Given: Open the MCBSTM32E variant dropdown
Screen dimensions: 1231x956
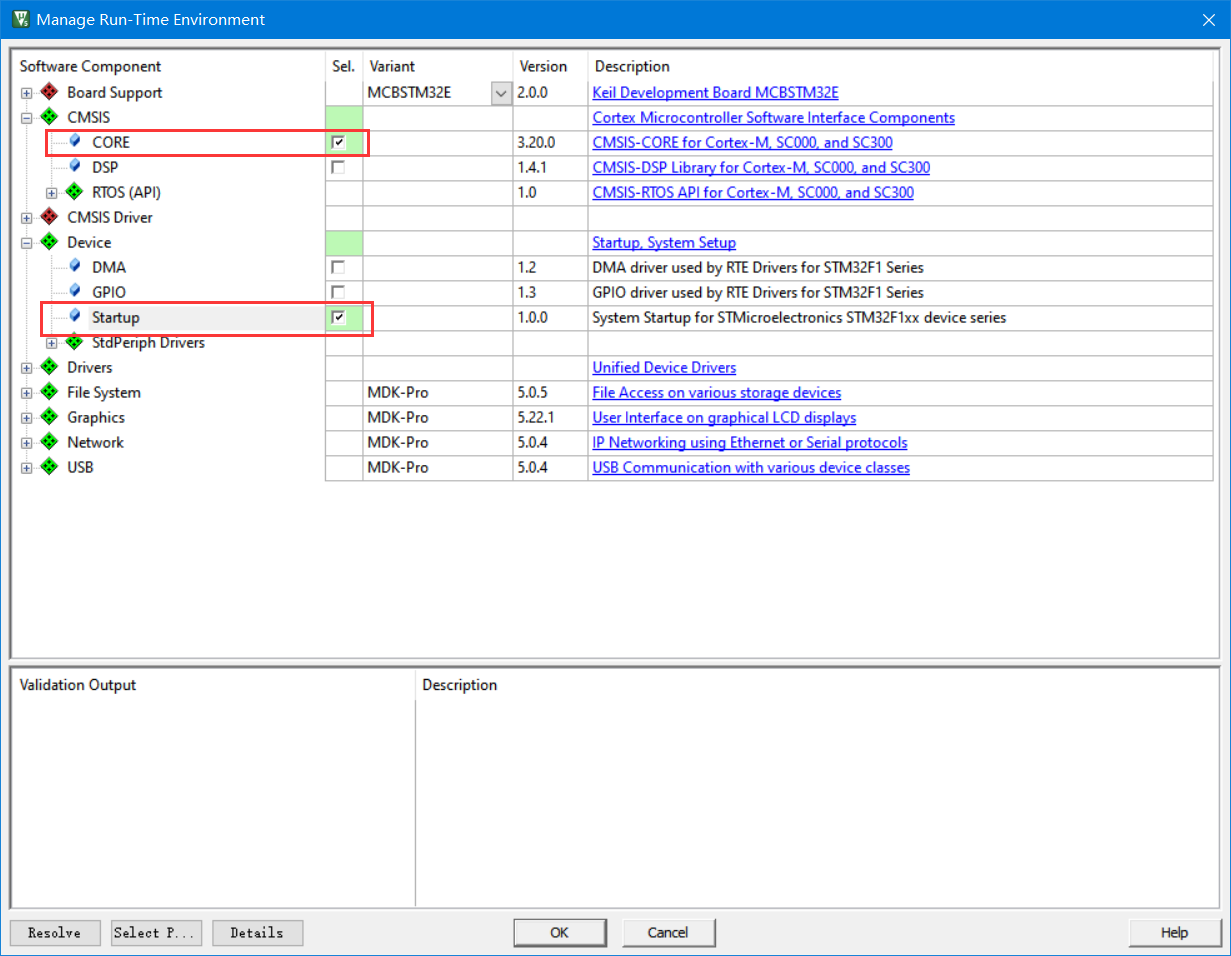Looking at the screenshot, I should [501, 92].
